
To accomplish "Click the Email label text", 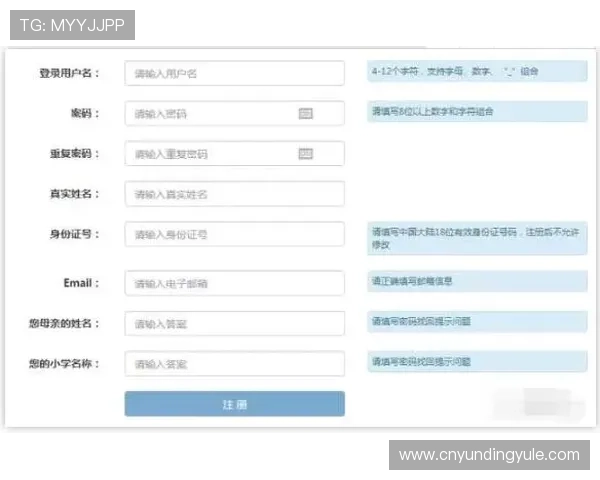I will [81, 283].
